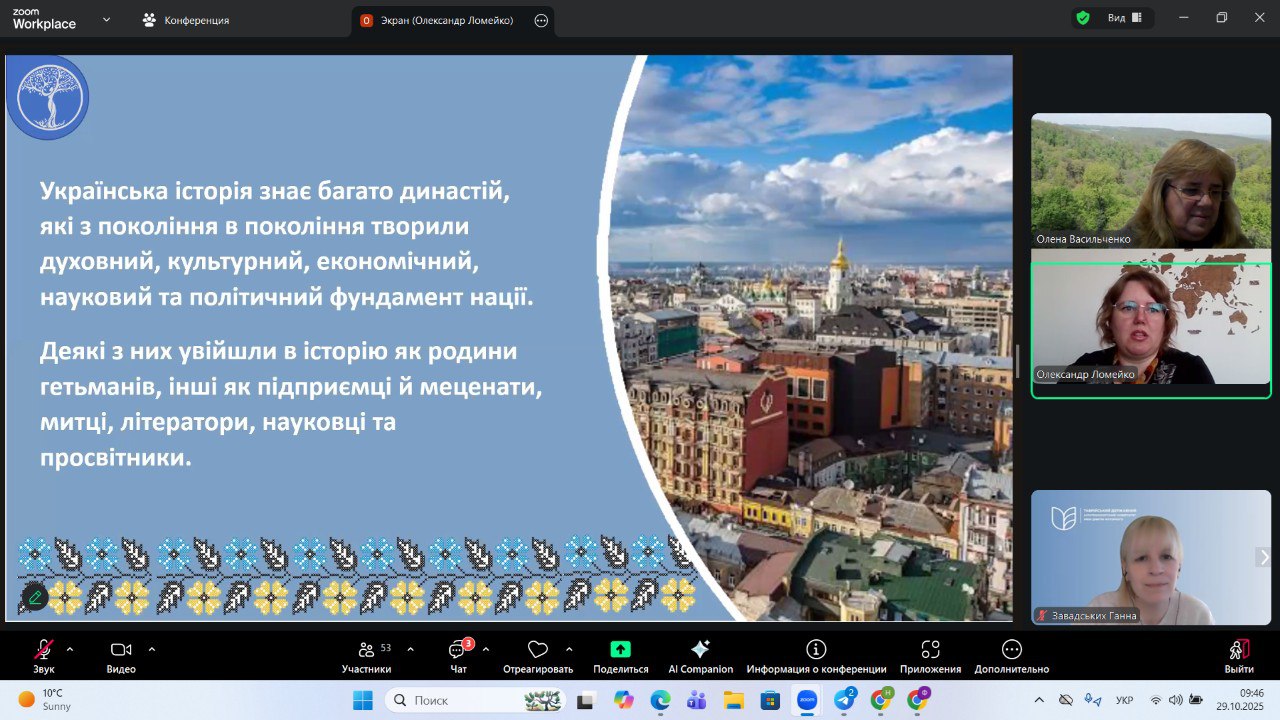Select the shared screen tab

[x=442, y=20]
